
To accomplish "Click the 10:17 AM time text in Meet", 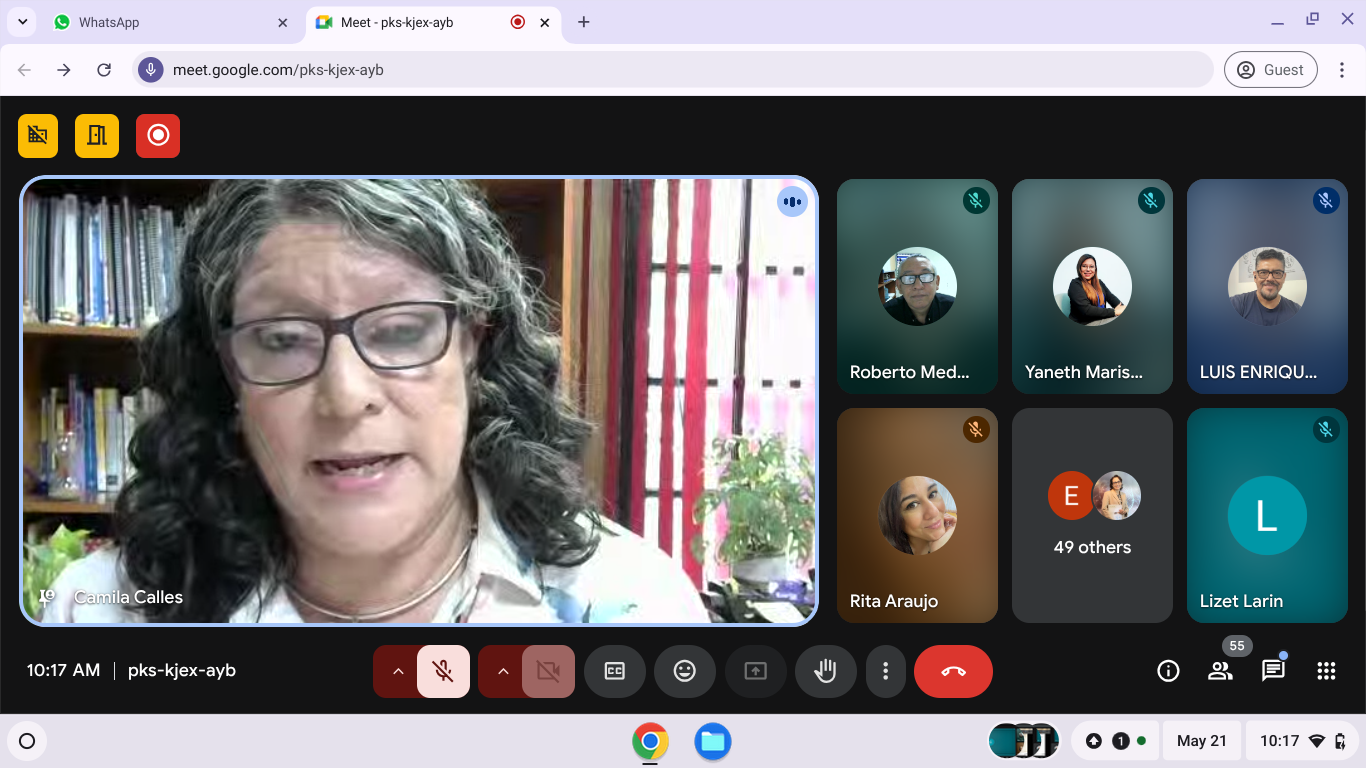I will point(63,671).
